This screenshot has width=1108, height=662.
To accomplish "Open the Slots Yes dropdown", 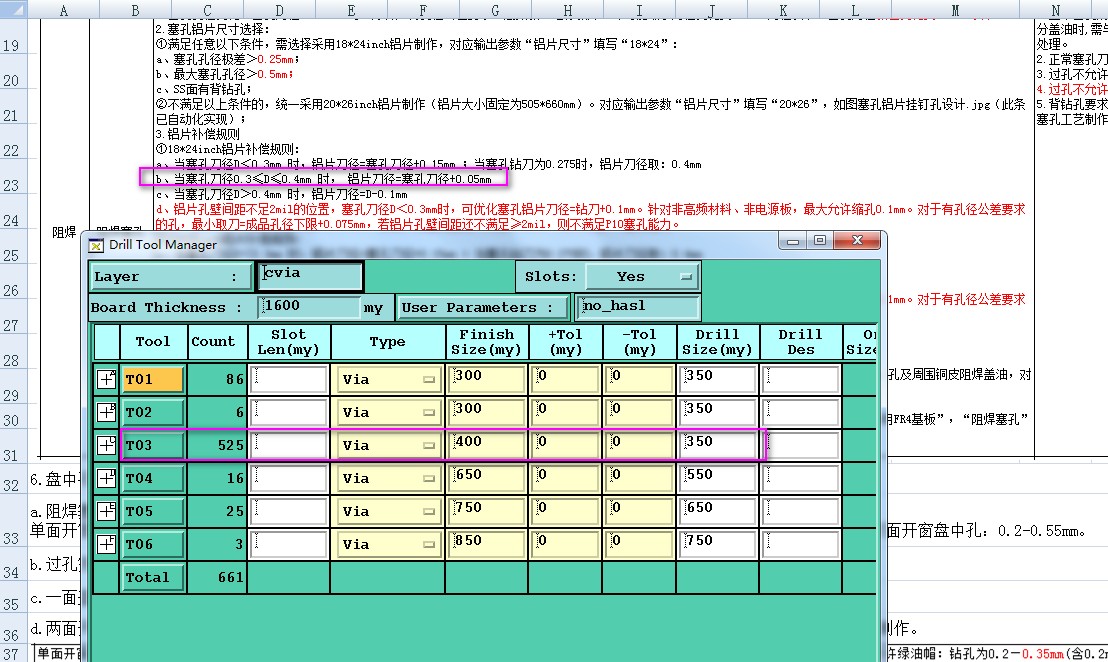I will click(x=642, y=276).
